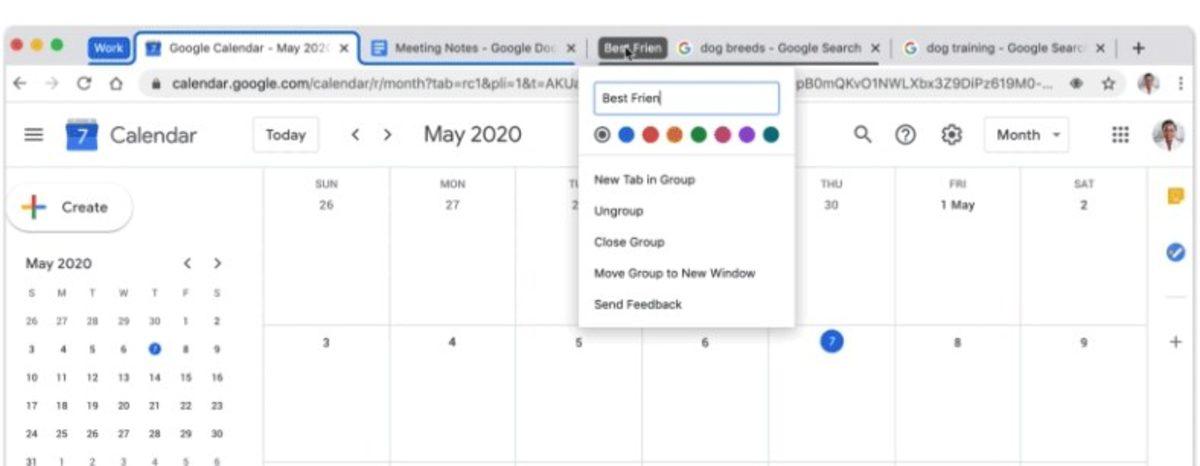The image size is (1200, 466).
Task: Choose purple tab group color
Action: pyautogui.click(x=746, y=135)
